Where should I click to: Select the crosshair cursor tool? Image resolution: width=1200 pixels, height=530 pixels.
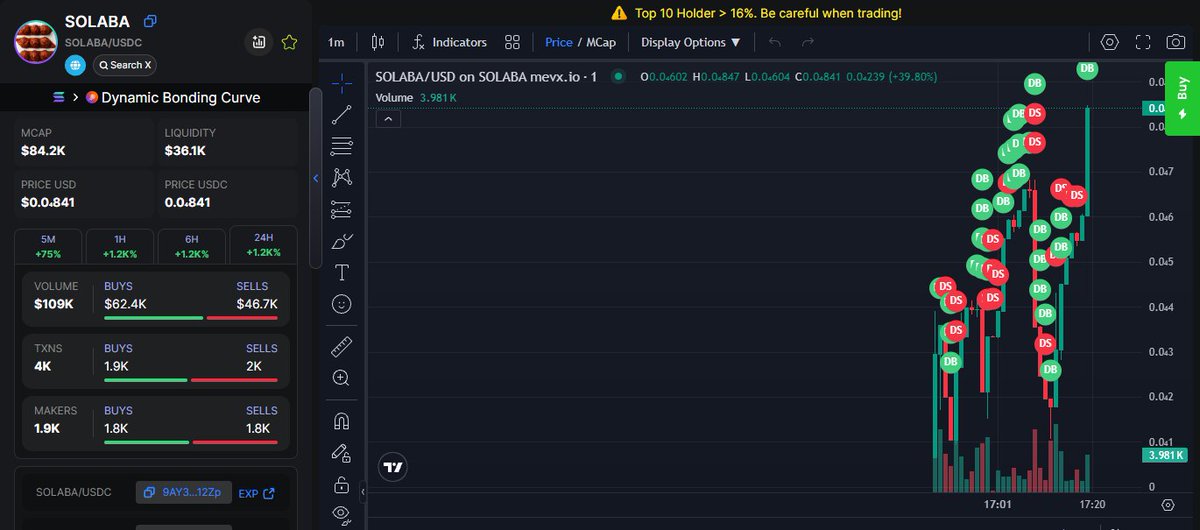341,82
